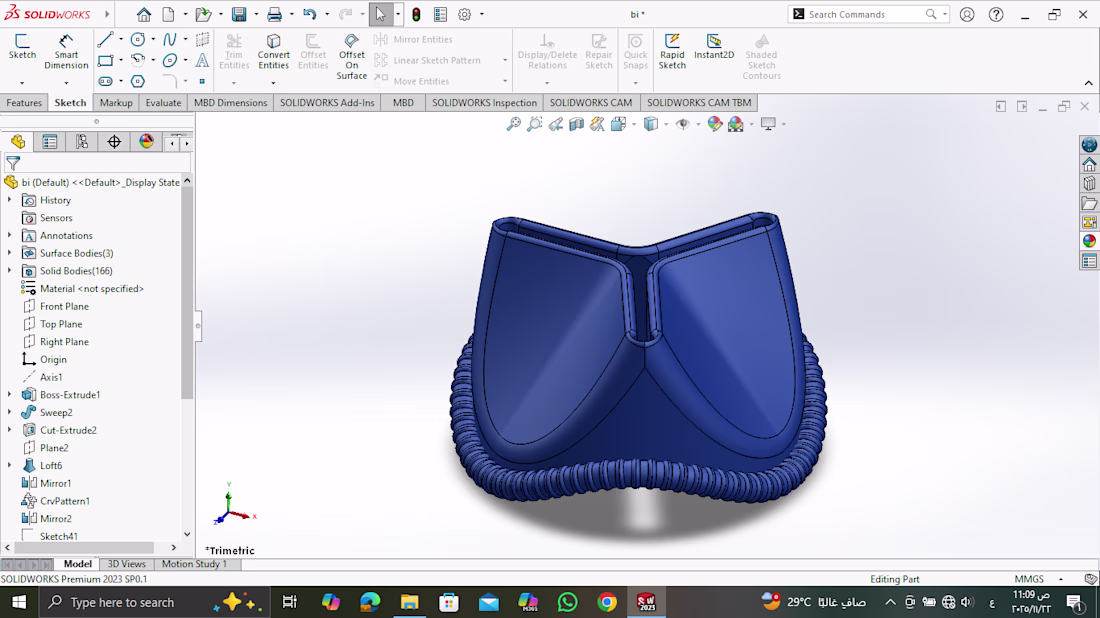Open Motion Study 1 tab
1100x618 pixels.
coord(194,564)
